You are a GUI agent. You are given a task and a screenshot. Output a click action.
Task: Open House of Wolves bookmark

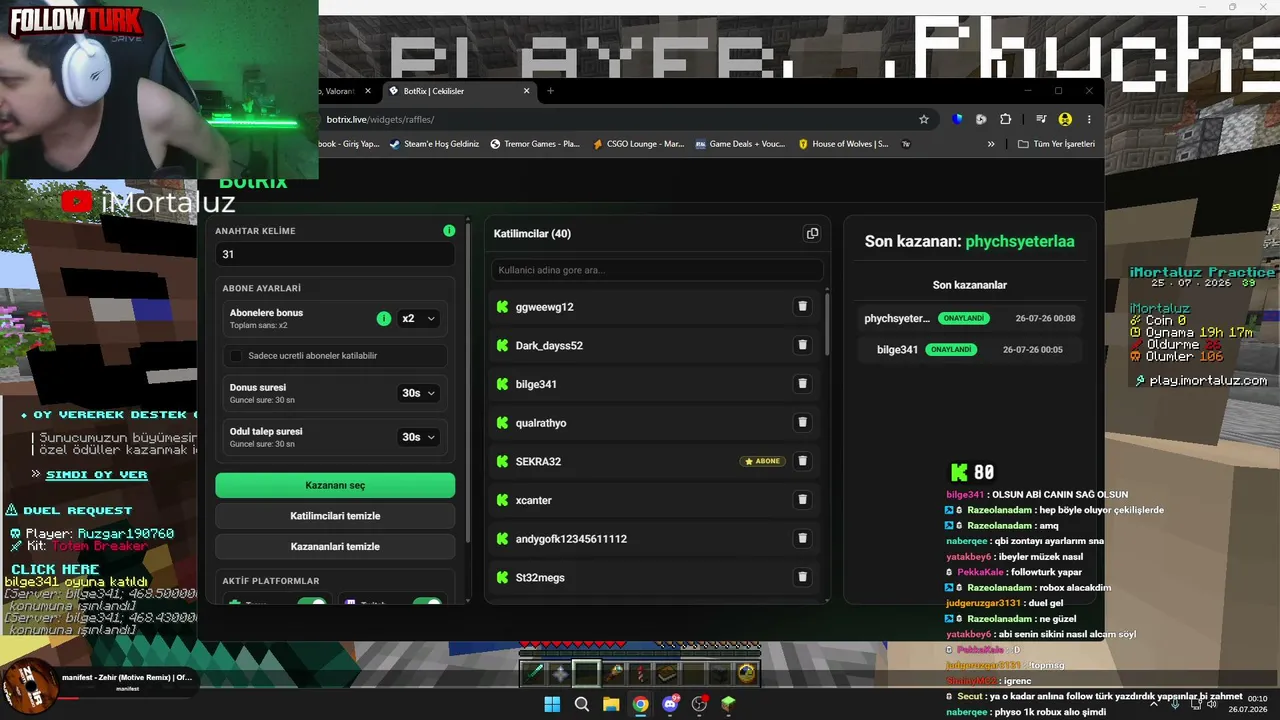[843, 144]
